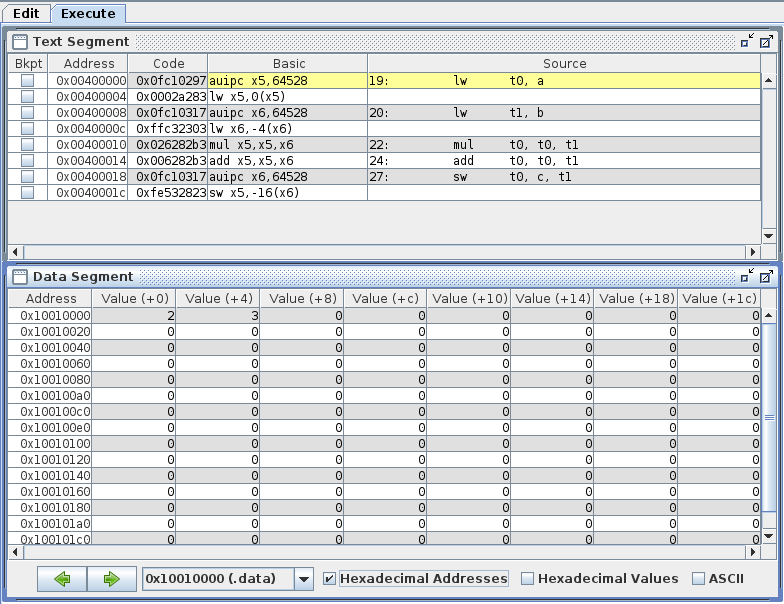Click the Source column header
784x604 pixels.
[x=564, y=64]
